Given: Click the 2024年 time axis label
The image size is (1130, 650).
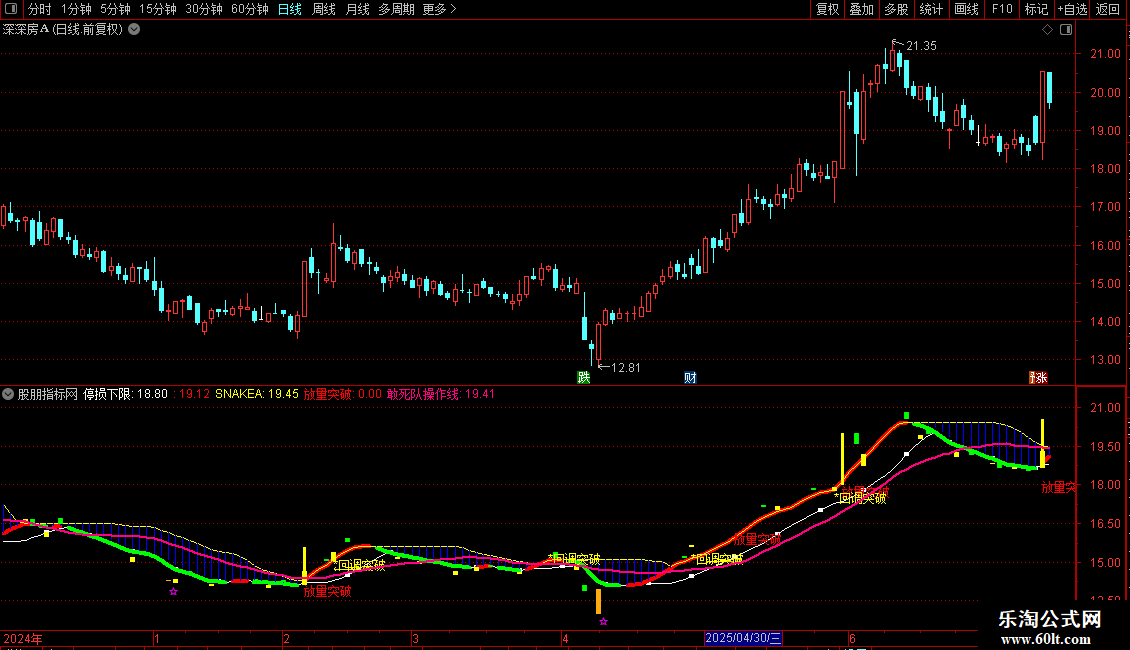Looking at the screenshot, I should [x=23, y=638].
